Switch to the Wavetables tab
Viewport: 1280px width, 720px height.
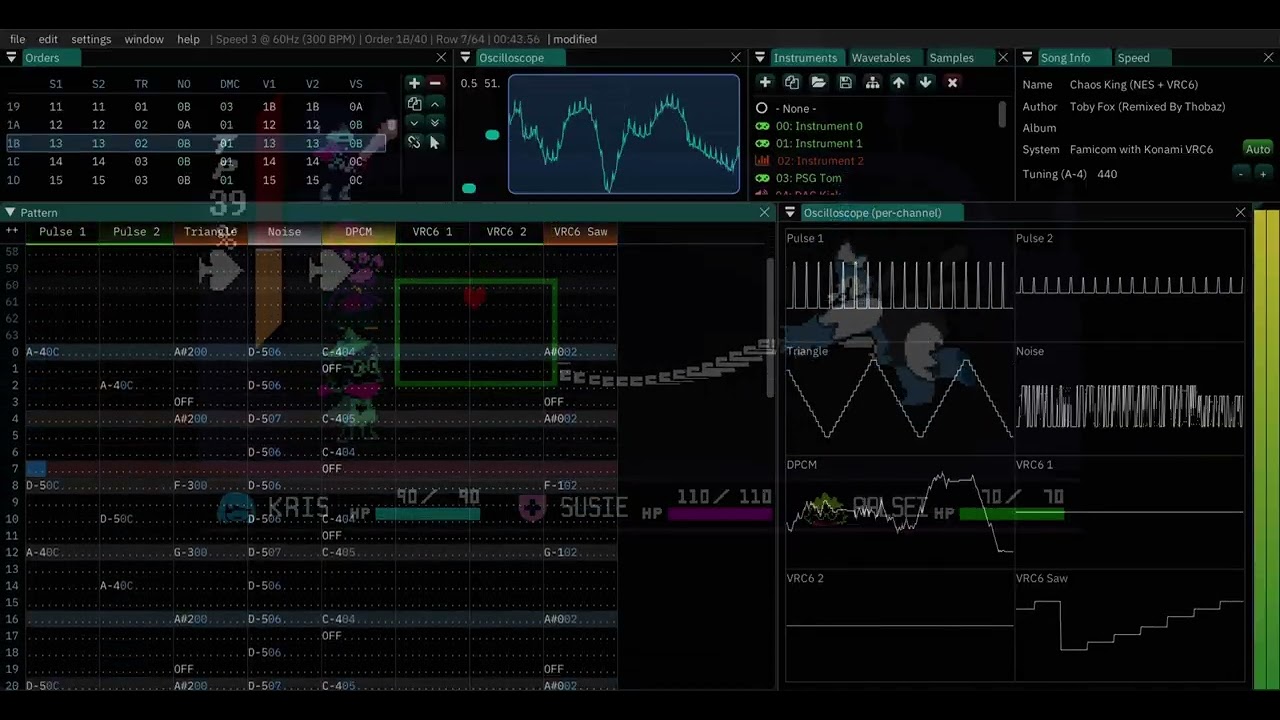[881, 58]
